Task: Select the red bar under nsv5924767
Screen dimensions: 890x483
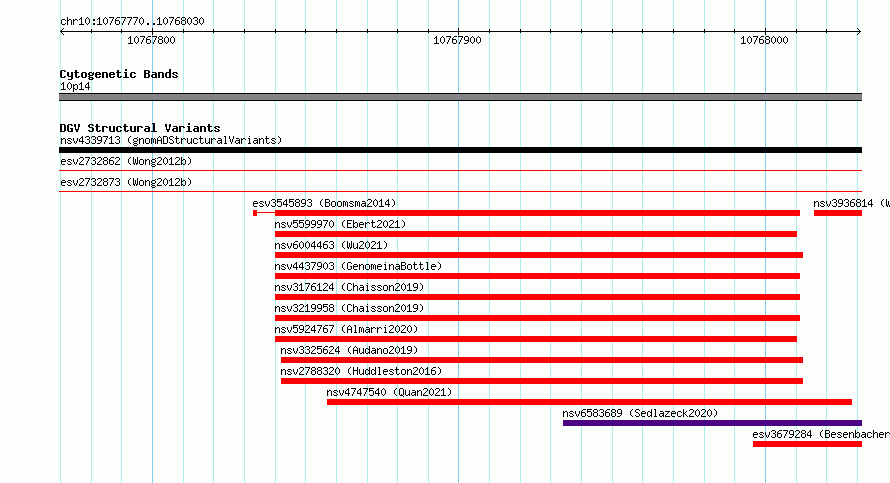Action: [x=536, y=339]
